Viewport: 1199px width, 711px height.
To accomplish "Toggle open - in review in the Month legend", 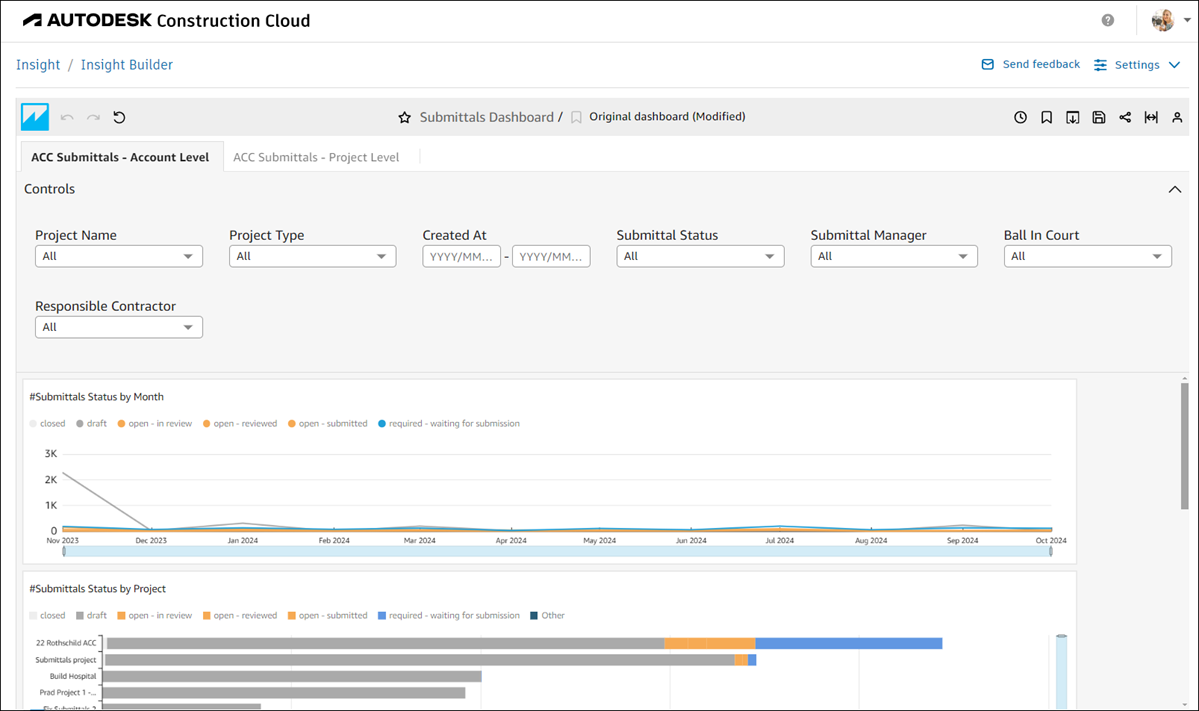I will pos(154,424).
